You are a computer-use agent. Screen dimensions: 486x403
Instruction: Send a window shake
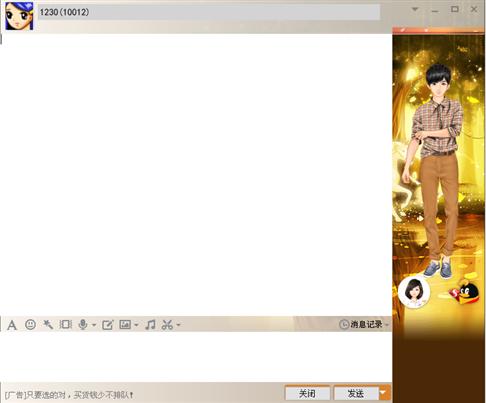tap(65, 324)
